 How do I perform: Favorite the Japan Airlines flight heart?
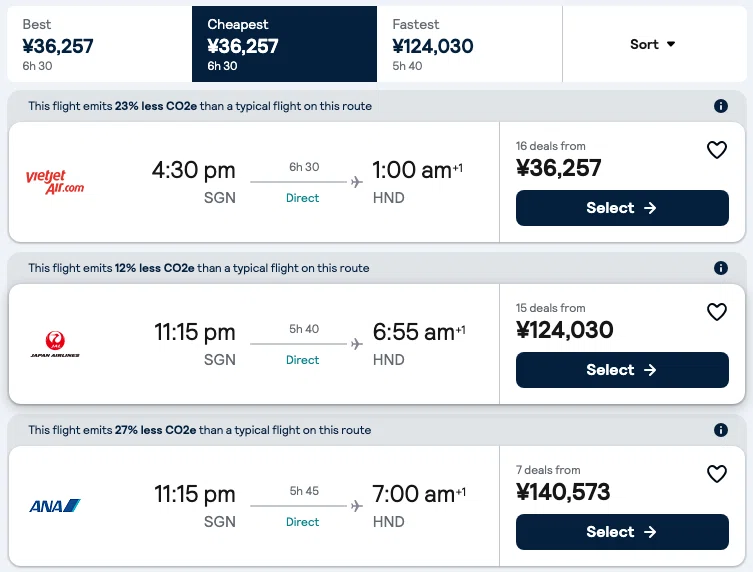(717, 312)
